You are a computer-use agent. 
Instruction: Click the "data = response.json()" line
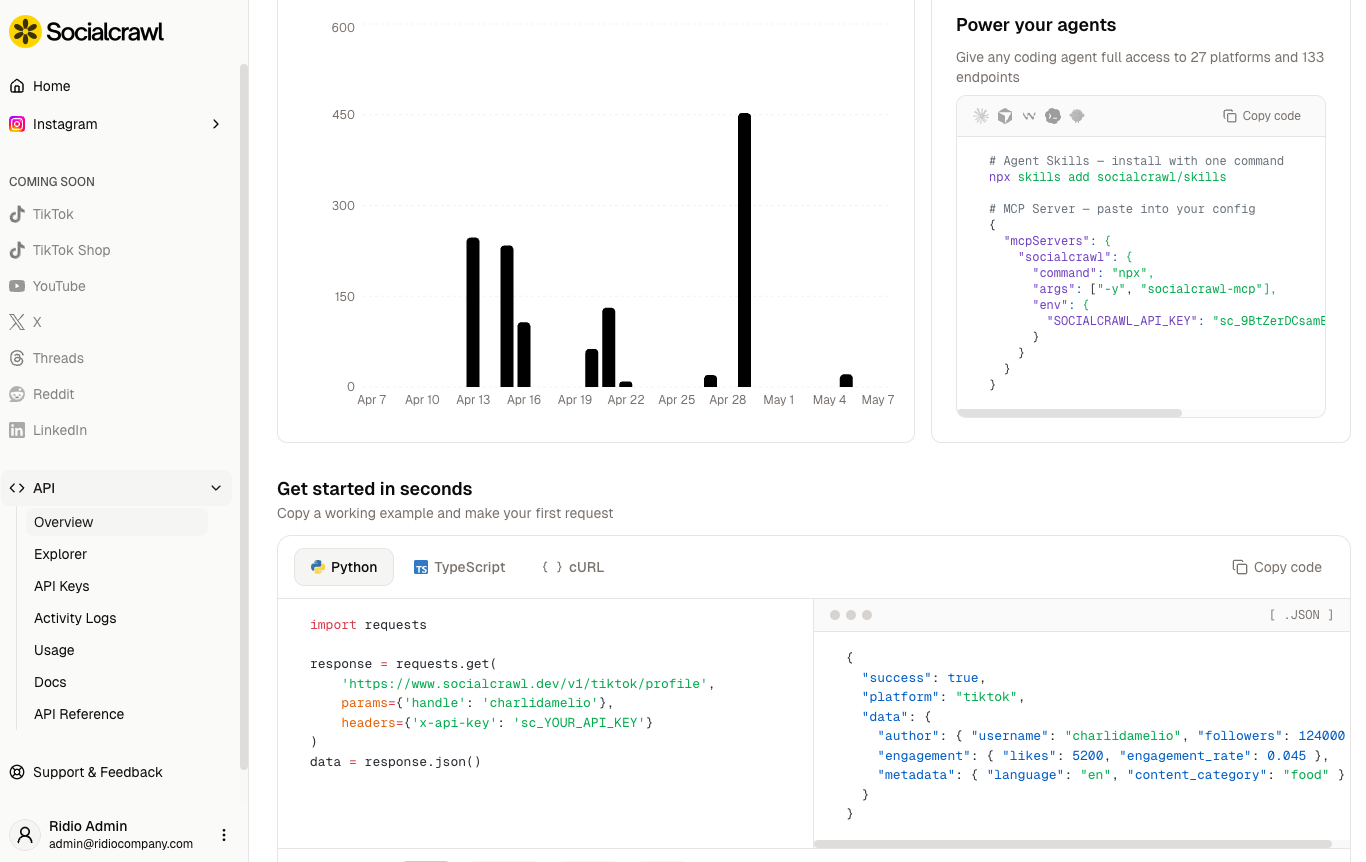click(396, 762)
